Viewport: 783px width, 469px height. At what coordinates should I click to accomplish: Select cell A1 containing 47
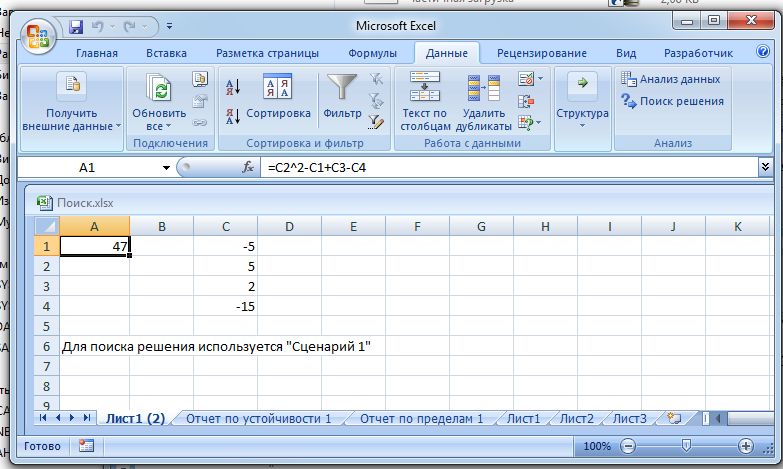(94, 246)
